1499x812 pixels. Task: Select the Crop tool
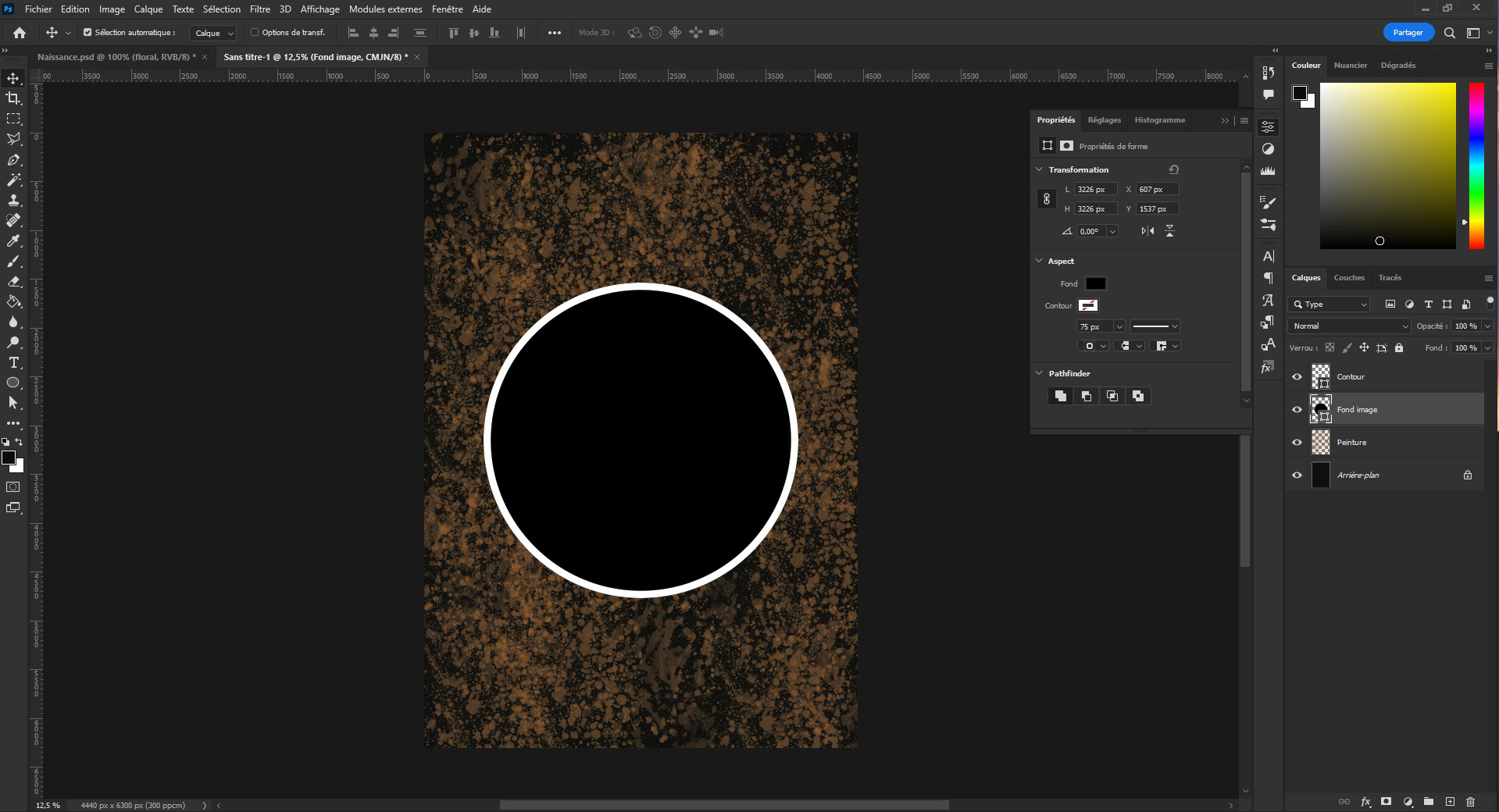(13, 98)
